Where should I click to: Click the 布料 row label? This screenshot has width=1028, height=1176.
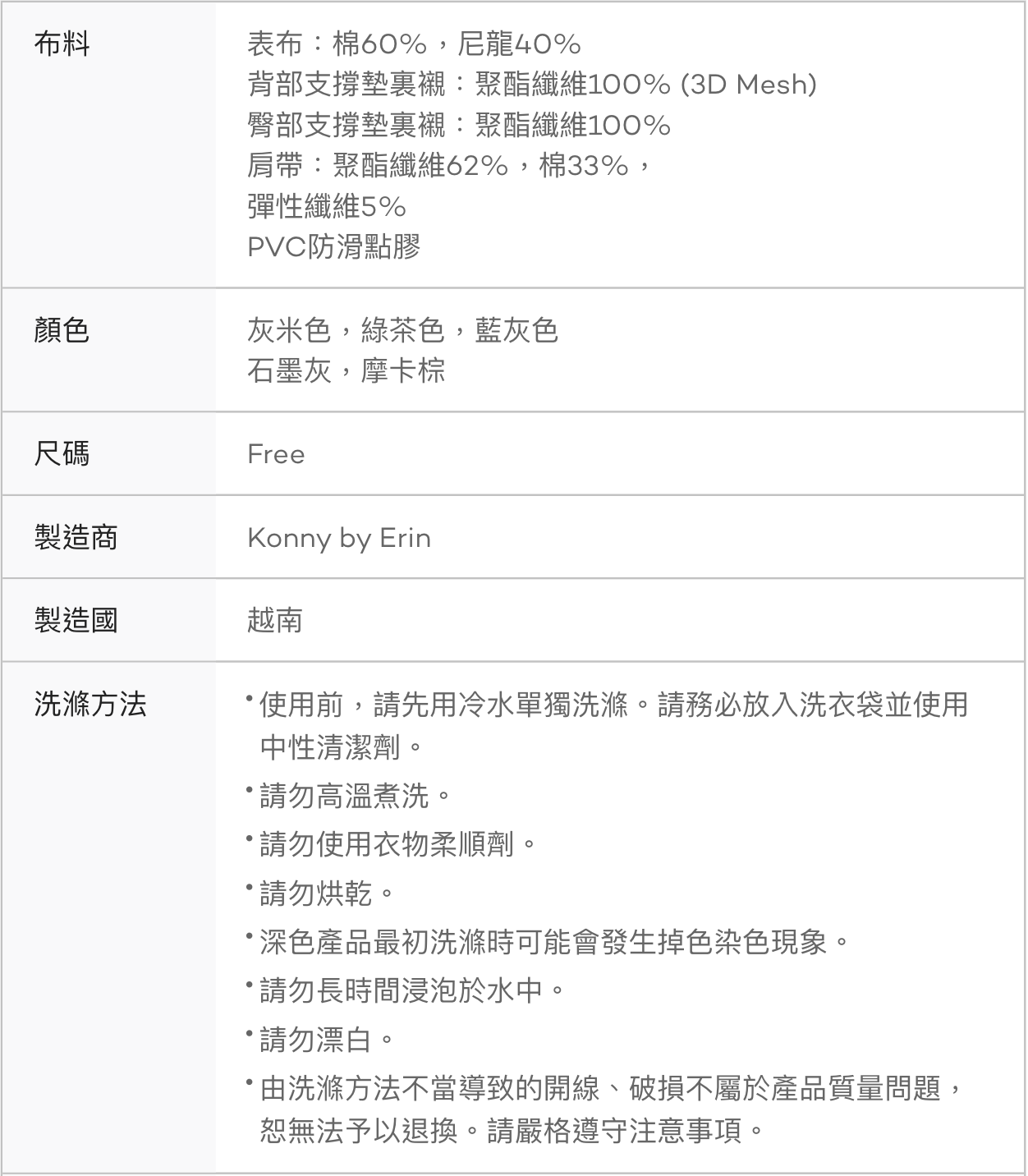[62, 44]
